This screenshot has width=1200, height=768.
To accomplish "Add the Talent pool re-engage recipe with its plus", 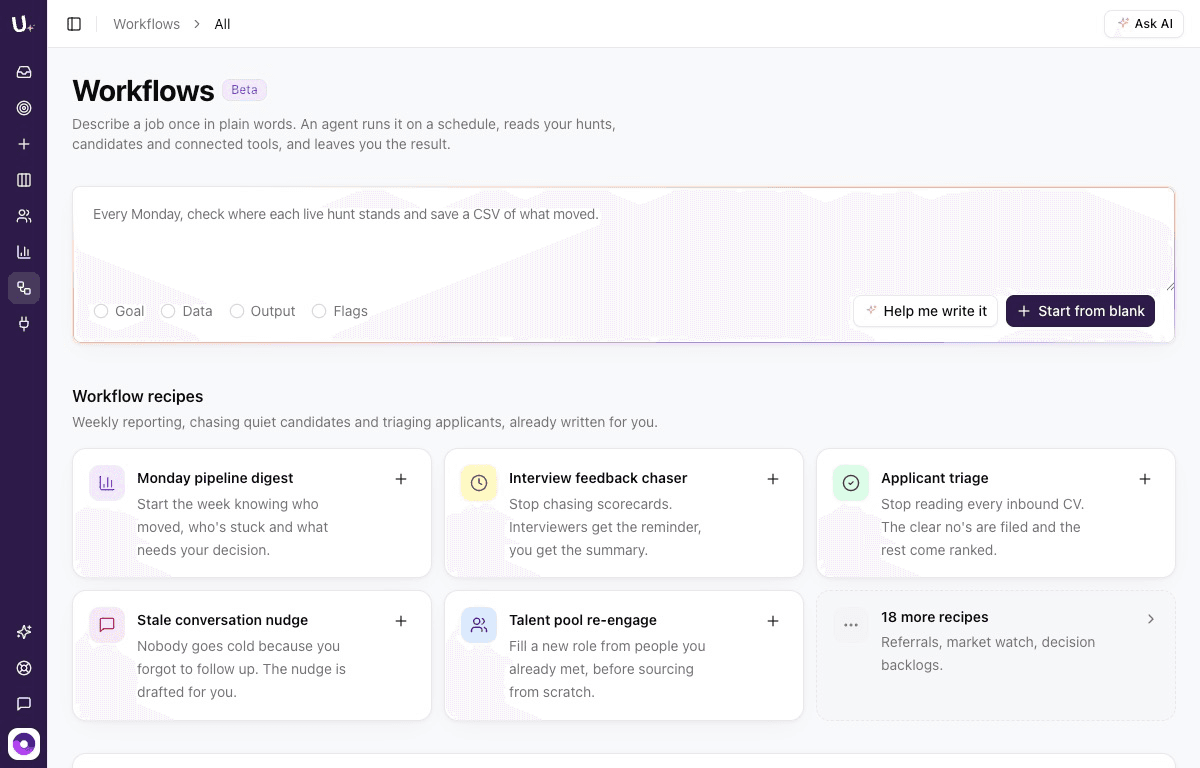I will click(x=773, y=621).
